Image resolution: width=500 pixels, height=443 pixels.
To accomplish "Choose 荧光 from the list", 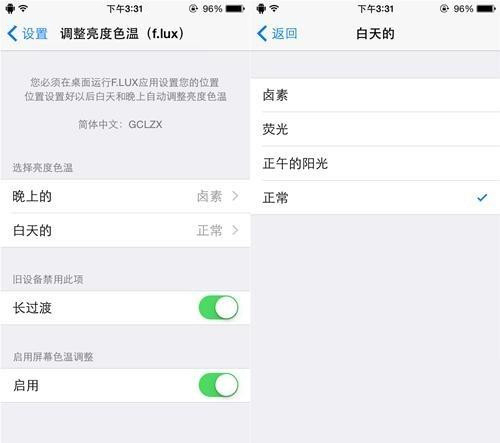I will click(x=375, y=129).
